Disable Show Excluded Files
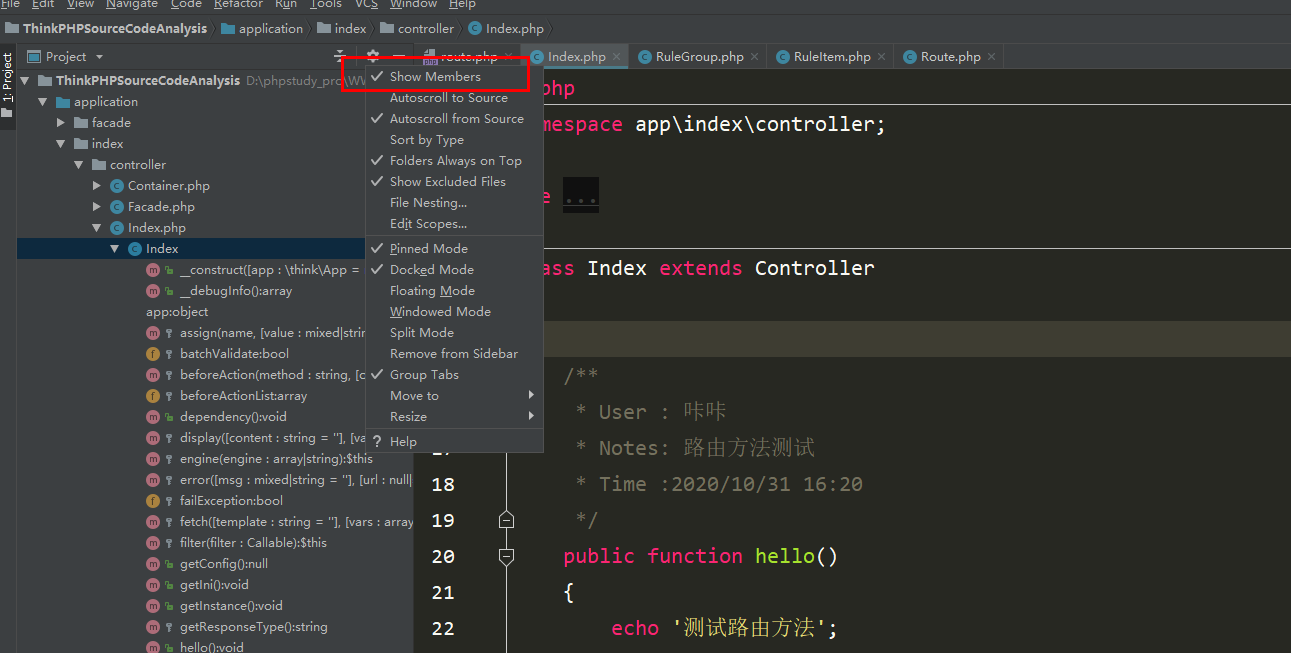 [x=447, y=182]
